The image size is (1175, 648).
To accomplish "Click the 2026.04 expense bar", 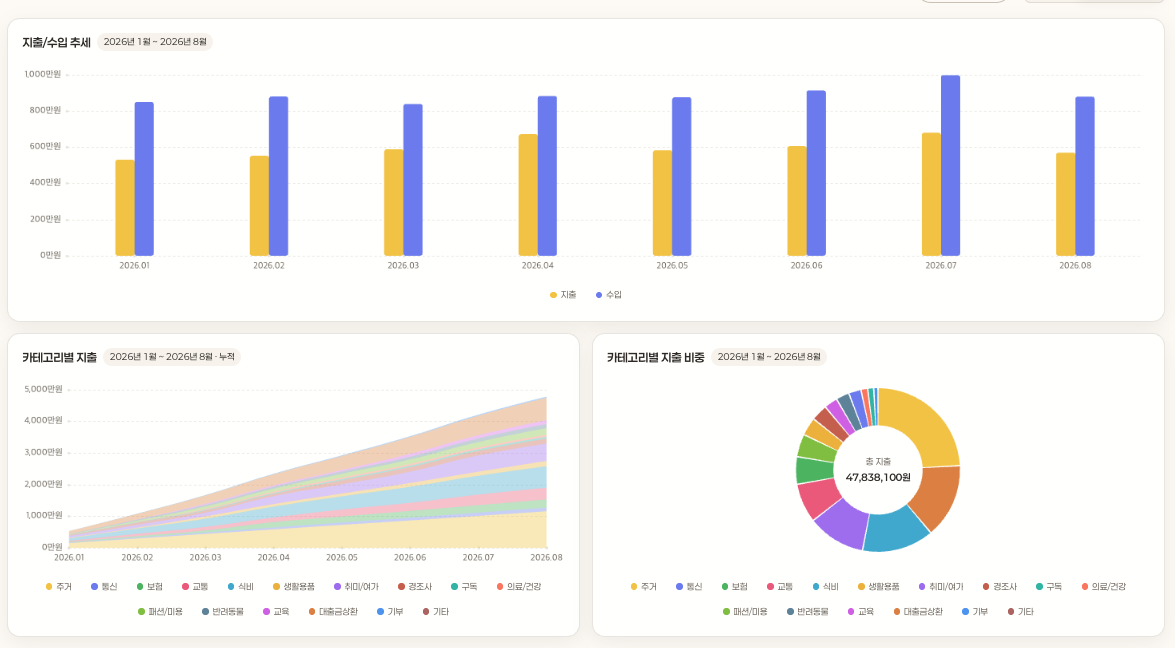I will click(x=528, y=195).
